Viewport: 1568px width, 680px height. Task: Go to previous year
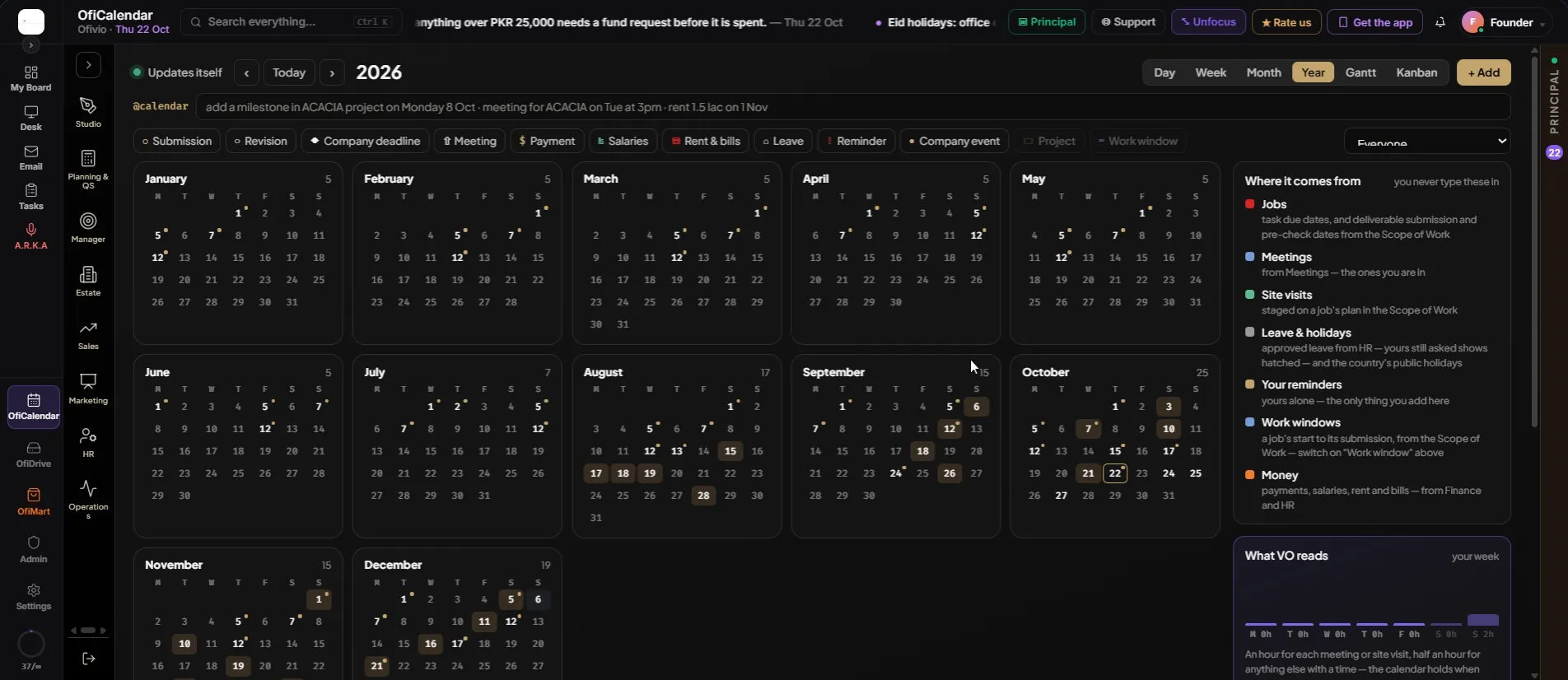click(246, 72)
